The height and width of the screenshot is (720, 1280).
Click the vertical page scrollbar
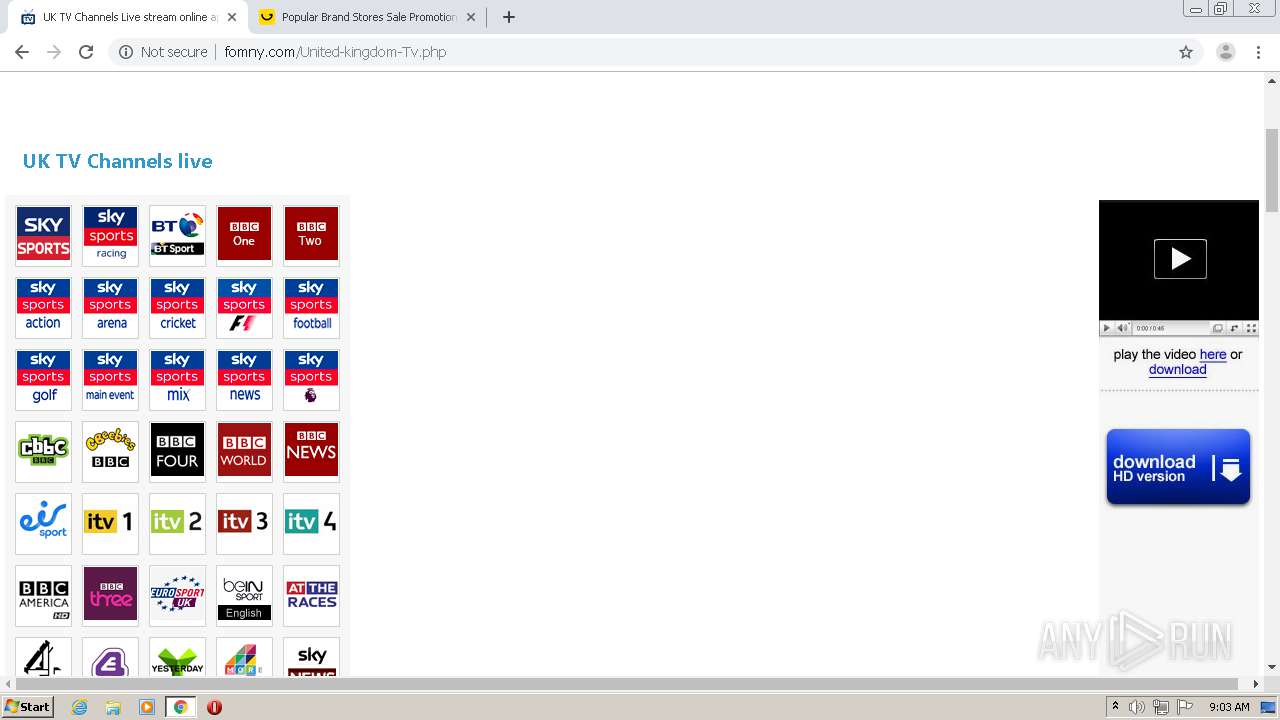1272,170
